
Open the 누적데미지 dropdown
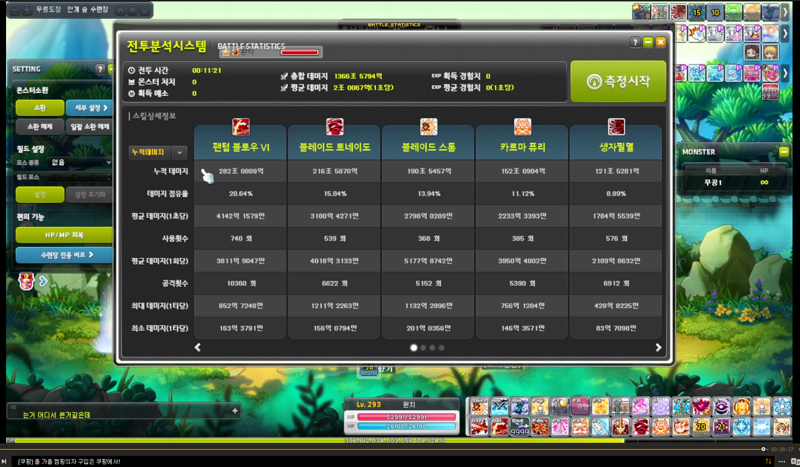pyautogui.click(x=158, y=152)
